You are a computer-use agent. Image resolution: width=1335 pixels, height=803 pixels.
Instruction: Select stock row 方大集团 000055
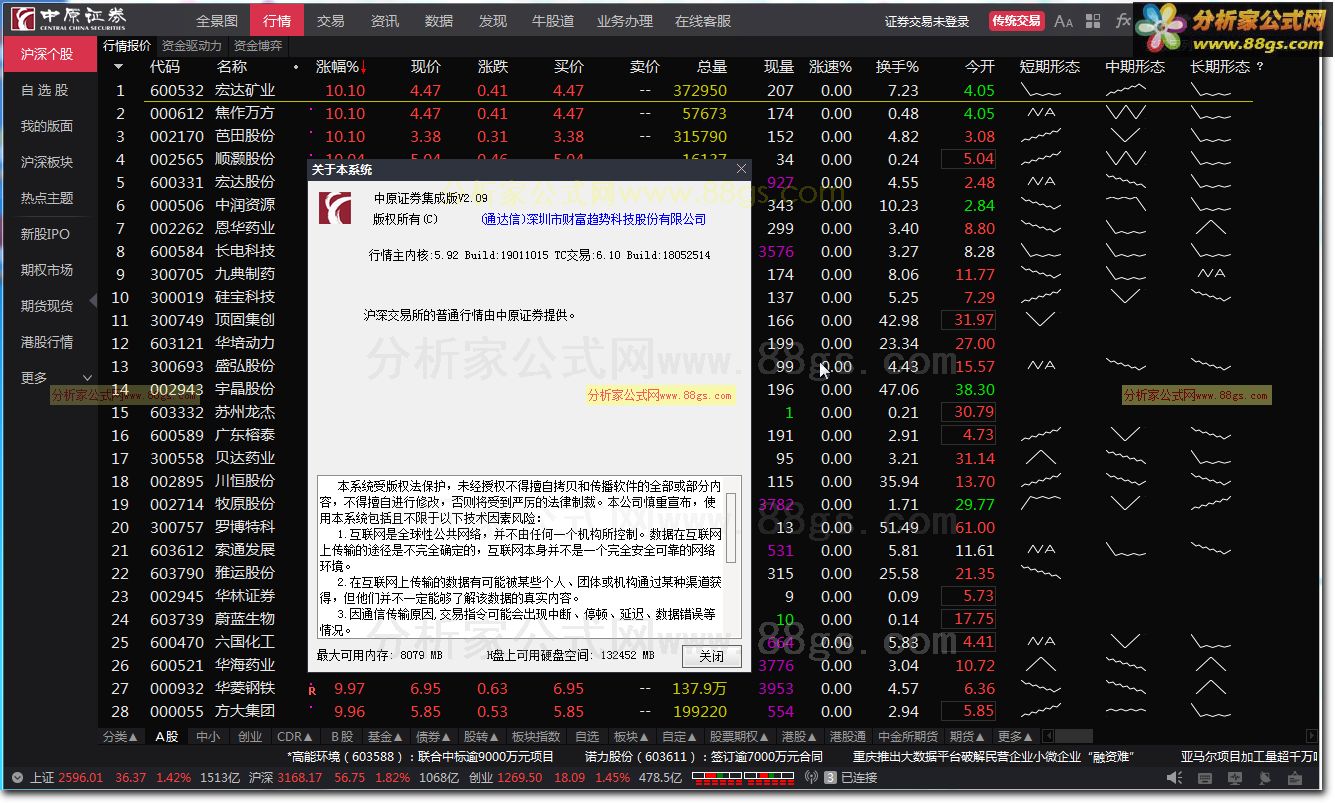676,712
